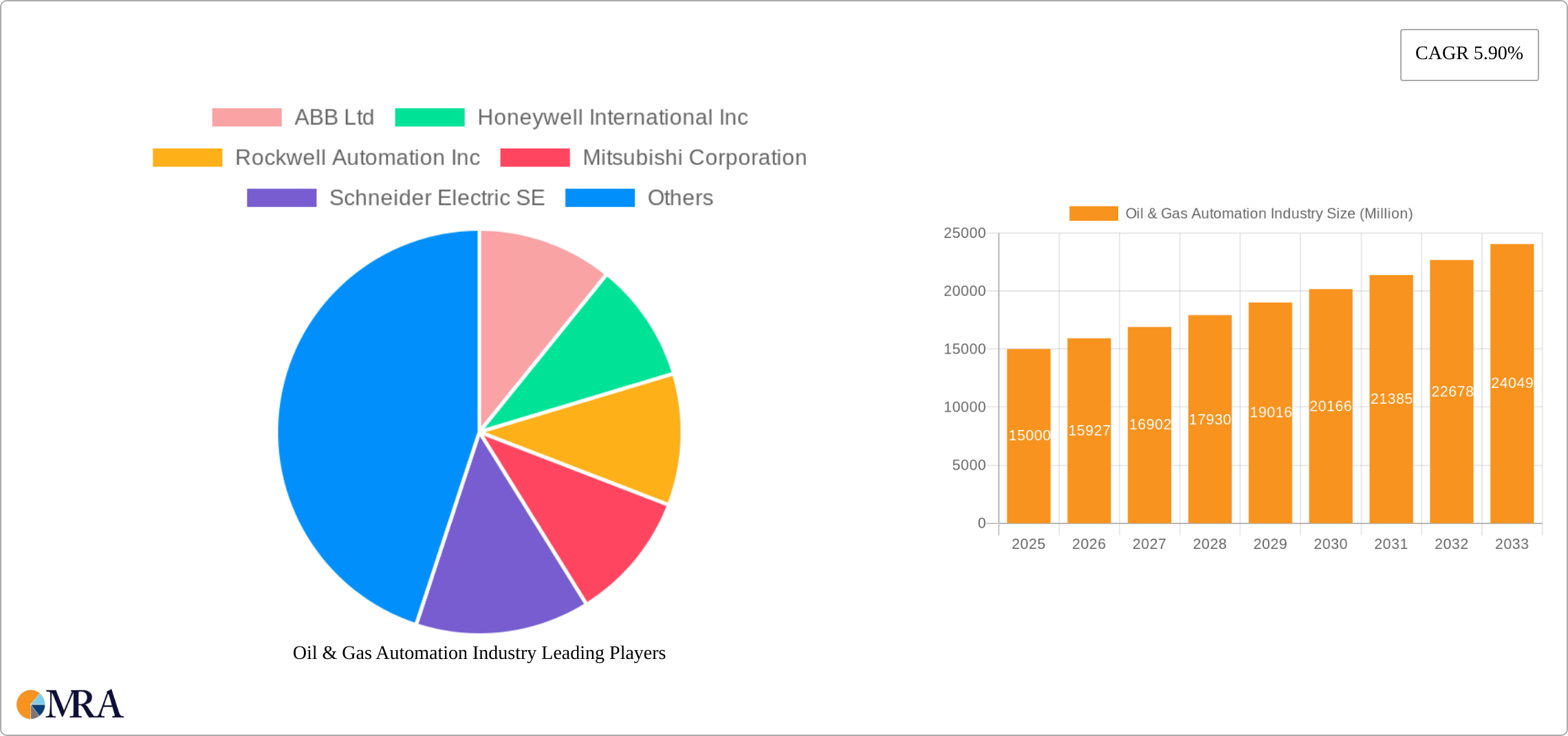Click the 2025 bar showing 15000
Screen dimensions: 1568x736
[1029, 436]
